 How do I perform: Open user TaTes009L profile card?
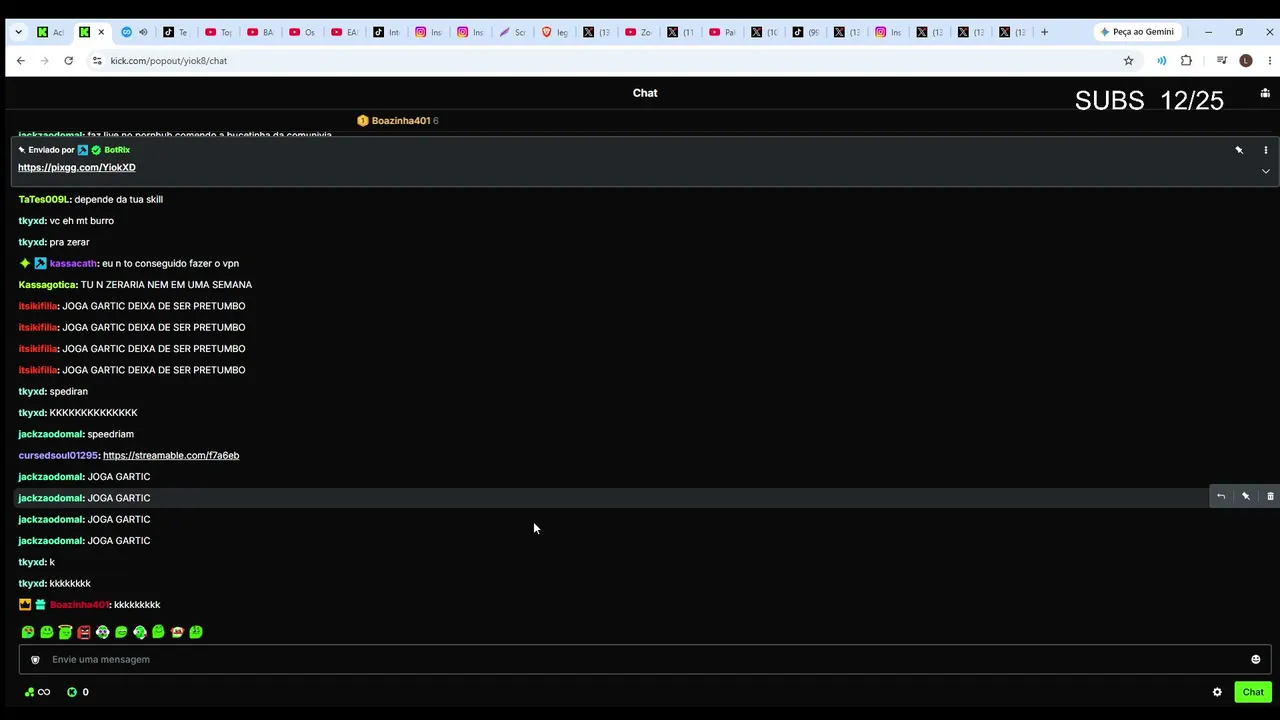click(44, 199)
